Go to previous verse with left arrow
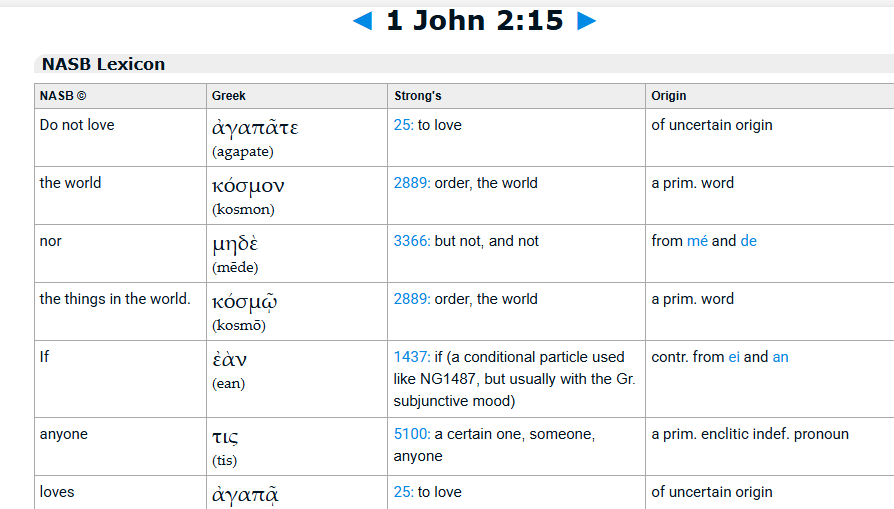This screenshot has width=894, height=509. [363, 21]
